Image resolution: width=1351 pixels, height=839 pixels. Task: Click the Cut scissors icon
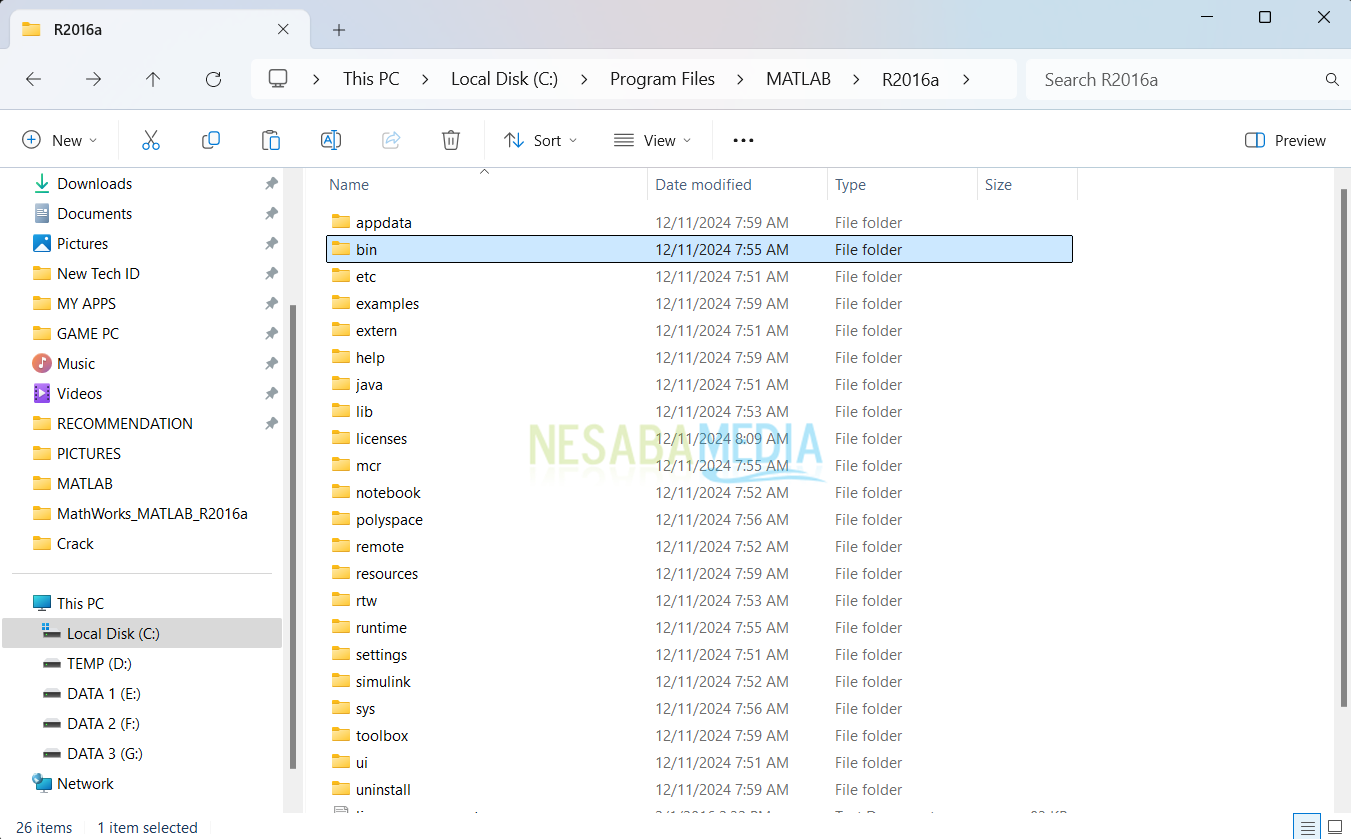tap(151, 140)
